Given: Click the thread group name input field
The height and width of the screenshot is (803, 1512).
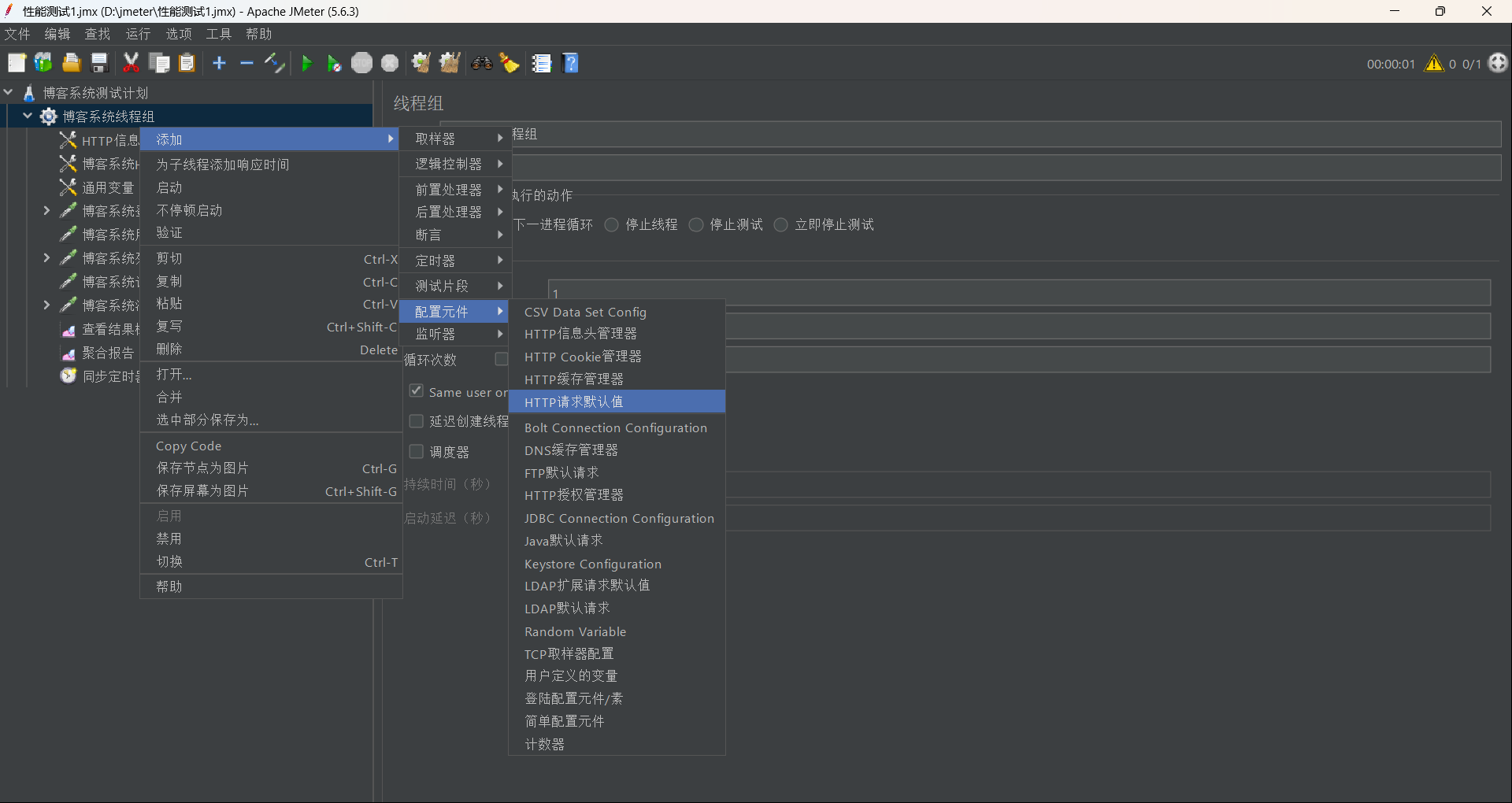Looking at the screenshot, I should point(1005,134).
